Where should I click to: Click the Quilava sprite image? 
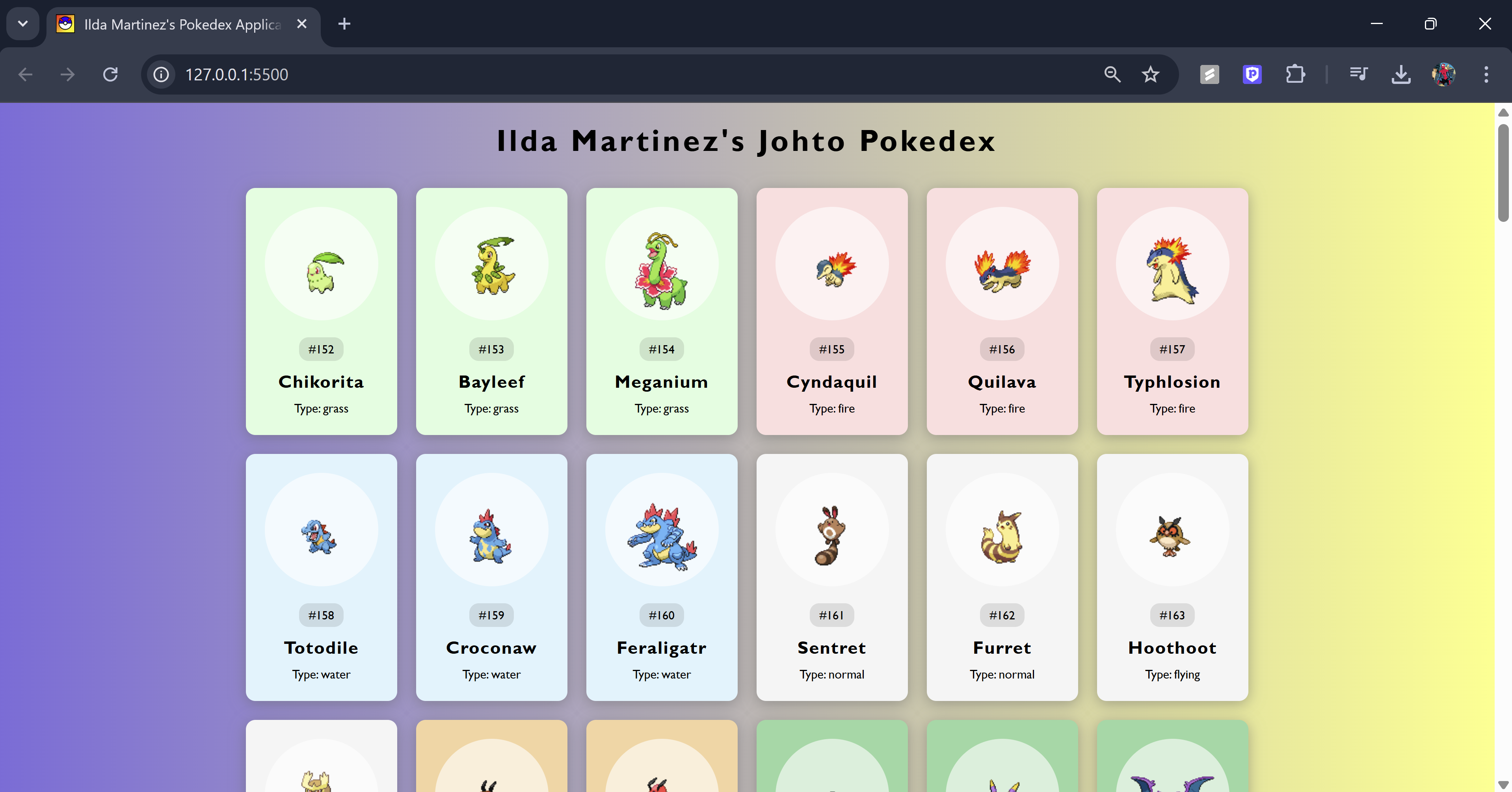1002,271
